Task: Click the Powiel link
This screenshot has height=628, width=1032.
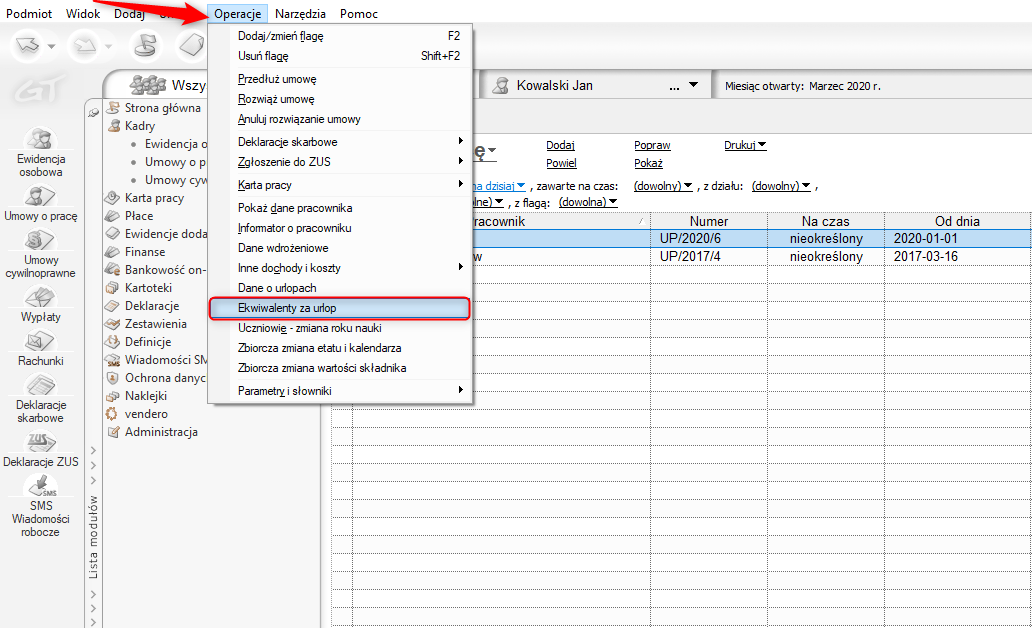Action: pyautogui.click(x=561, y=163)
